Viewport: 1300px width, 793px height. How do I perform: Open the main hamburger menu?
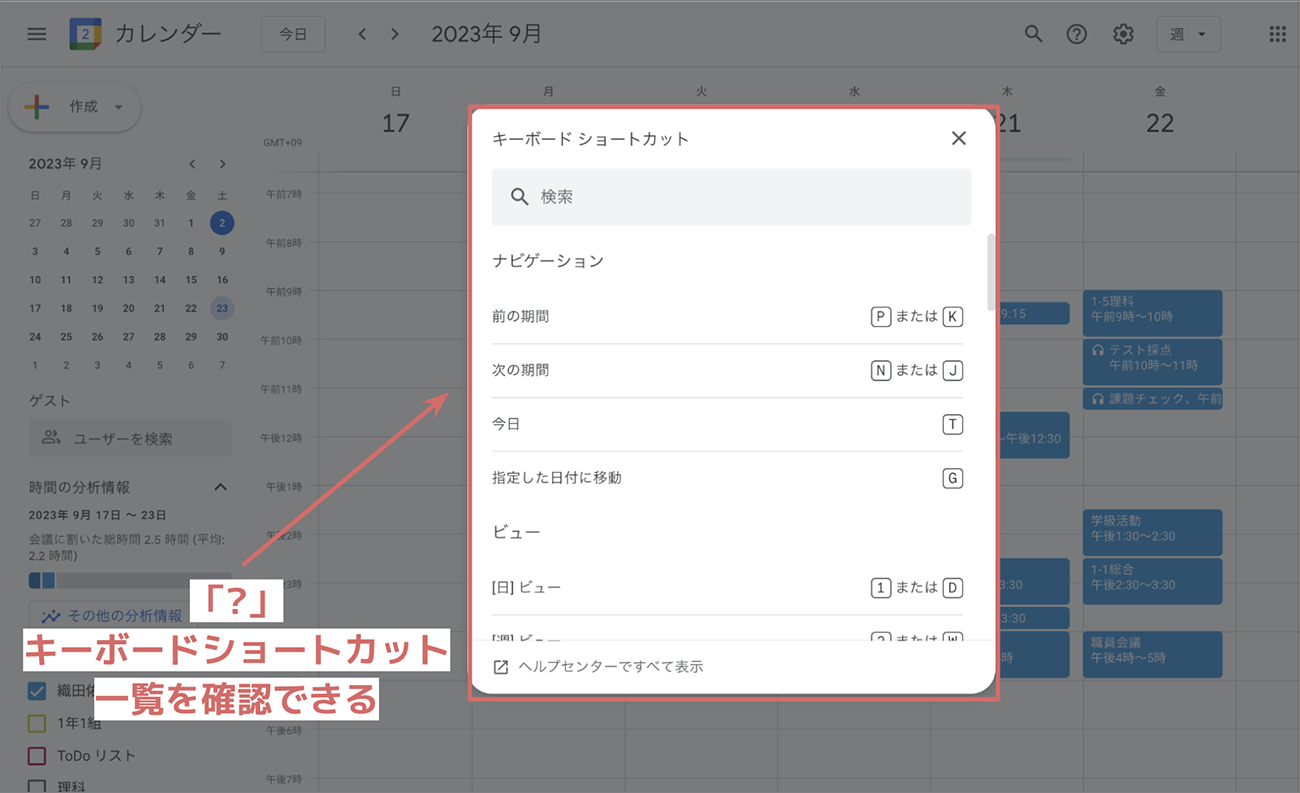coord(37,34)
